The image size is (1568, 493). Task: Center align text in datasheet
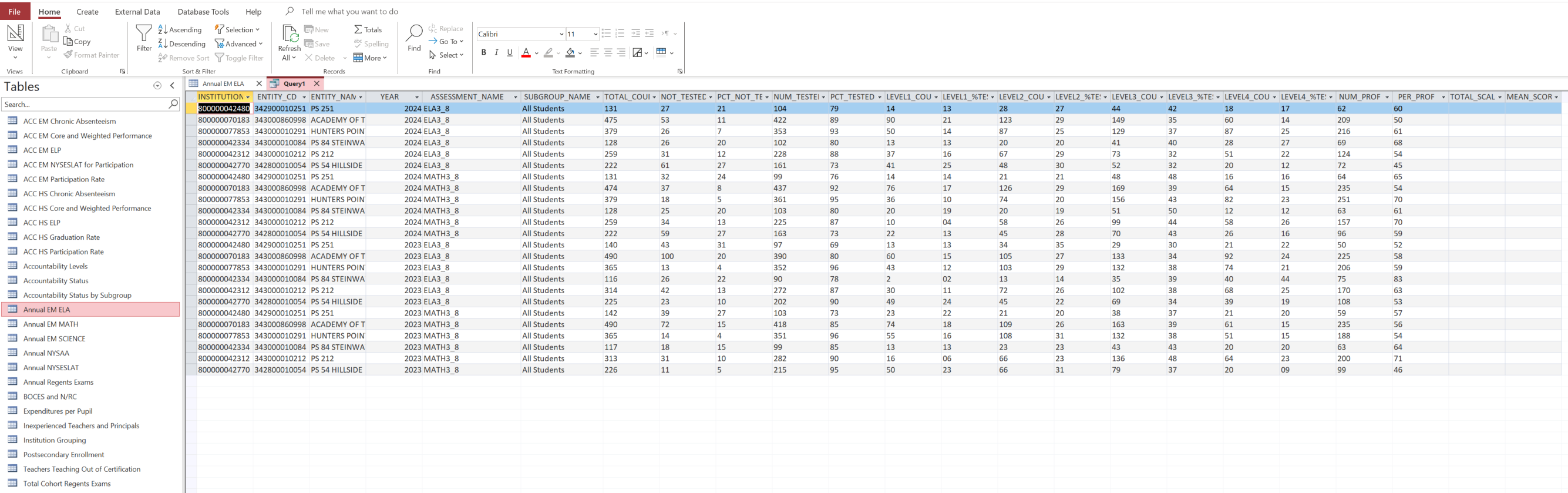click(608, 52)
